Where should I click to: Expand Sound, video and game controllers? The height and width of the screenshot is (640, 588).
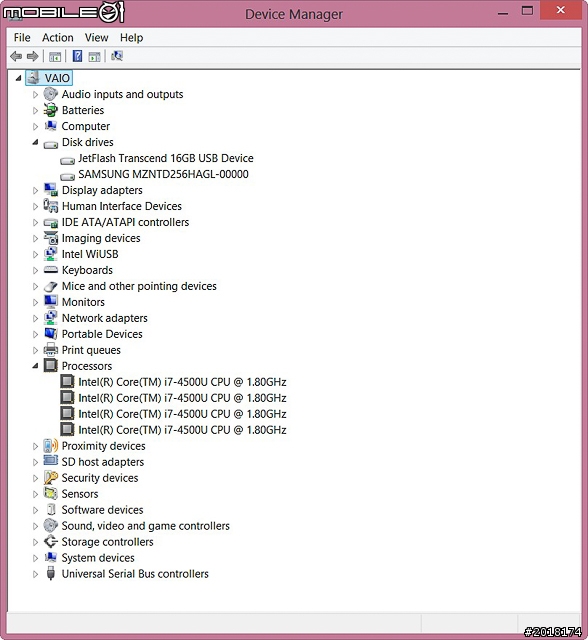36,526
